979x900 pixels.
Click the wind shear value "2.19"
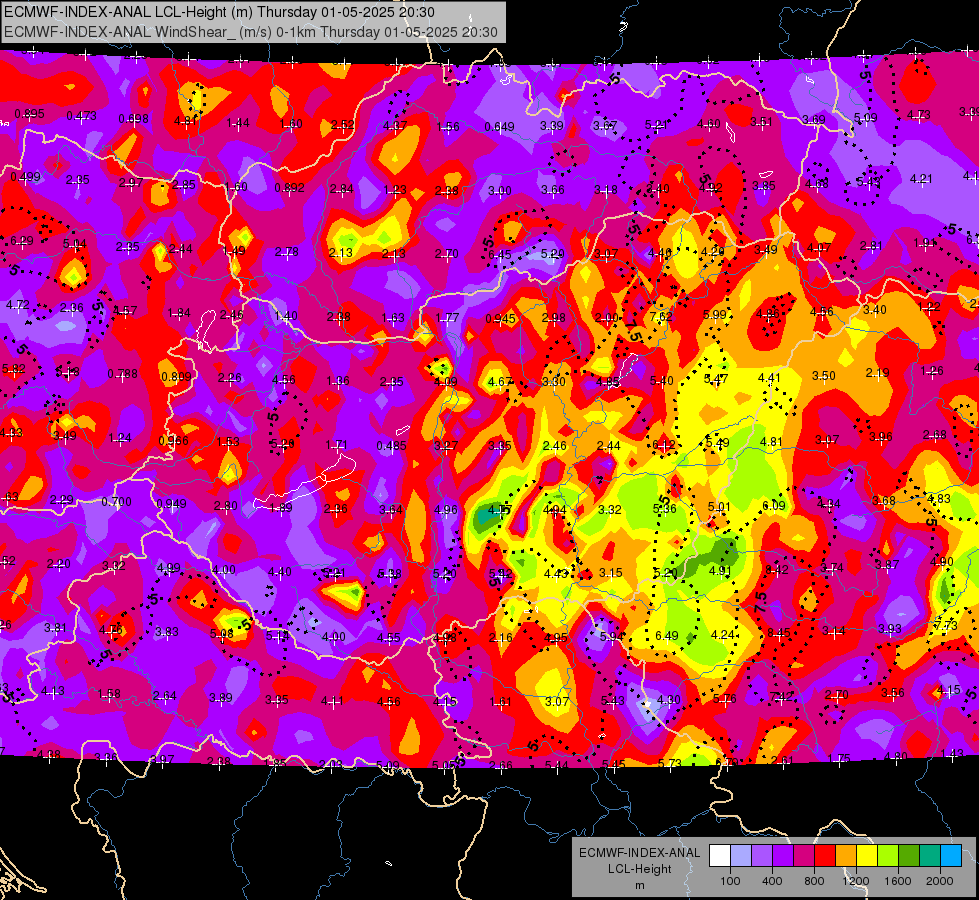(x=877, y=373)
